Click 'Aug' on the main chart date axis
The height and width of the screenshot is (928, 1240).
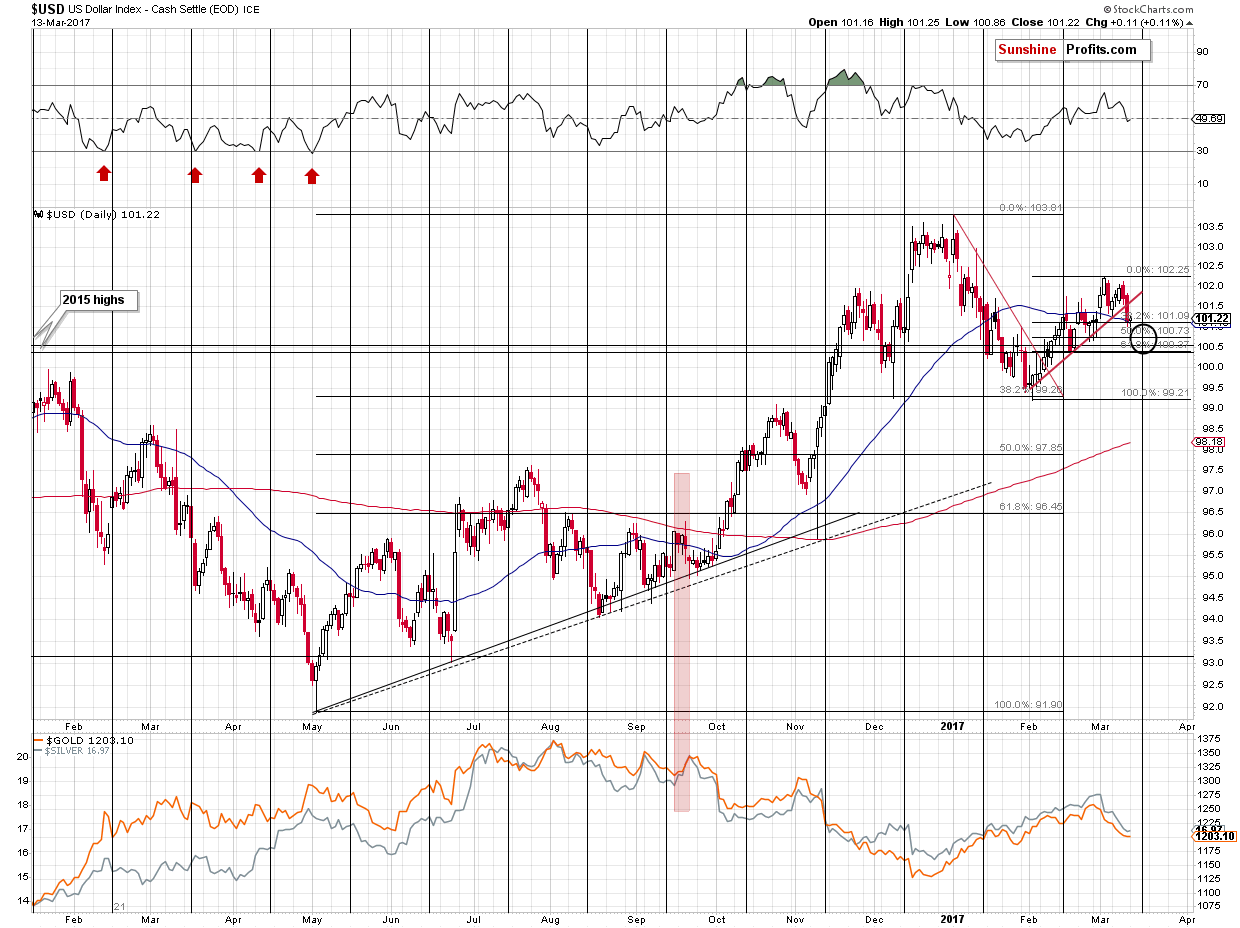pyautogui.click(x=552, y=727)
